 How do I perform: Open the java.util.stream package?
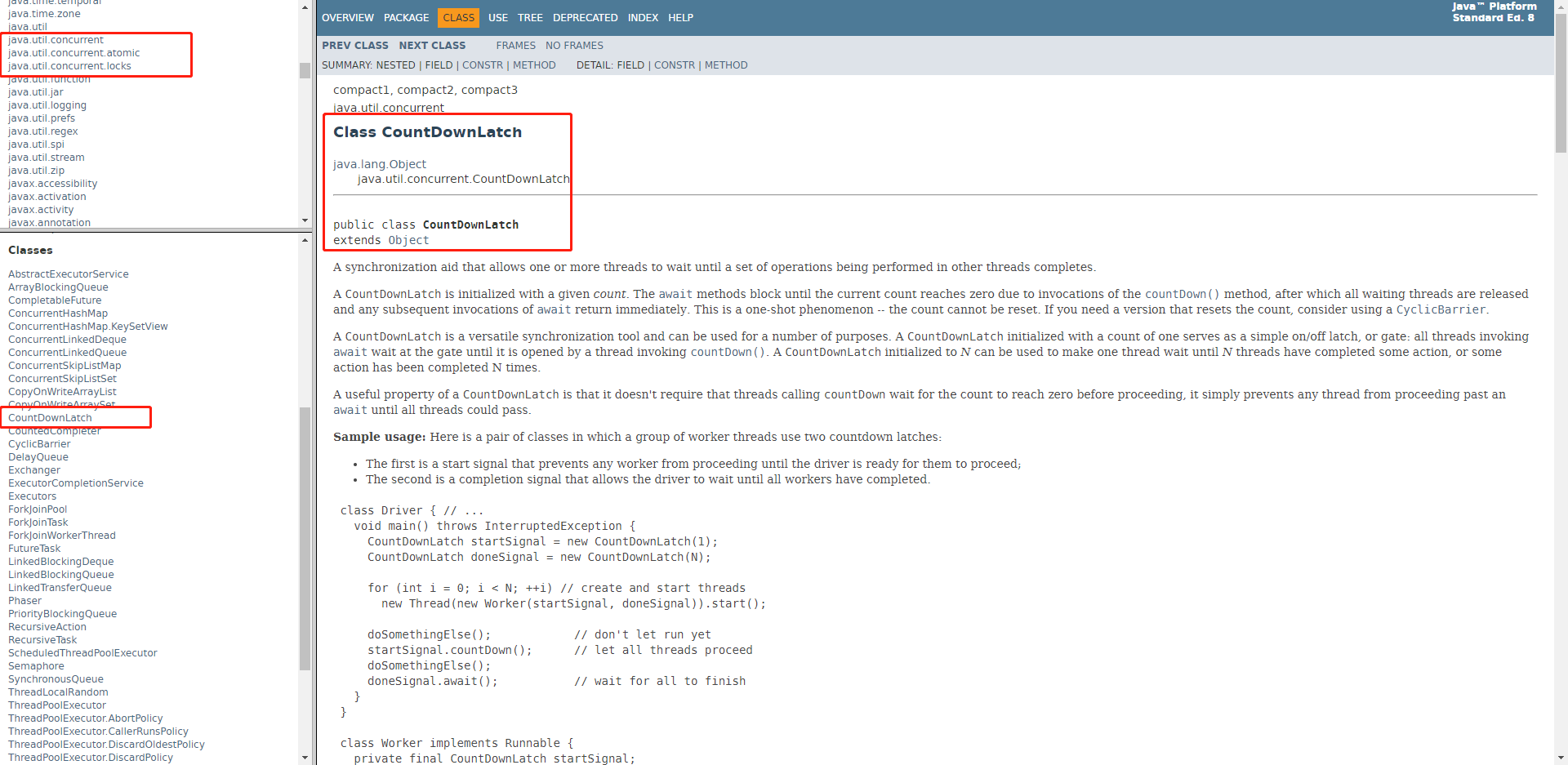pos(47,158)
